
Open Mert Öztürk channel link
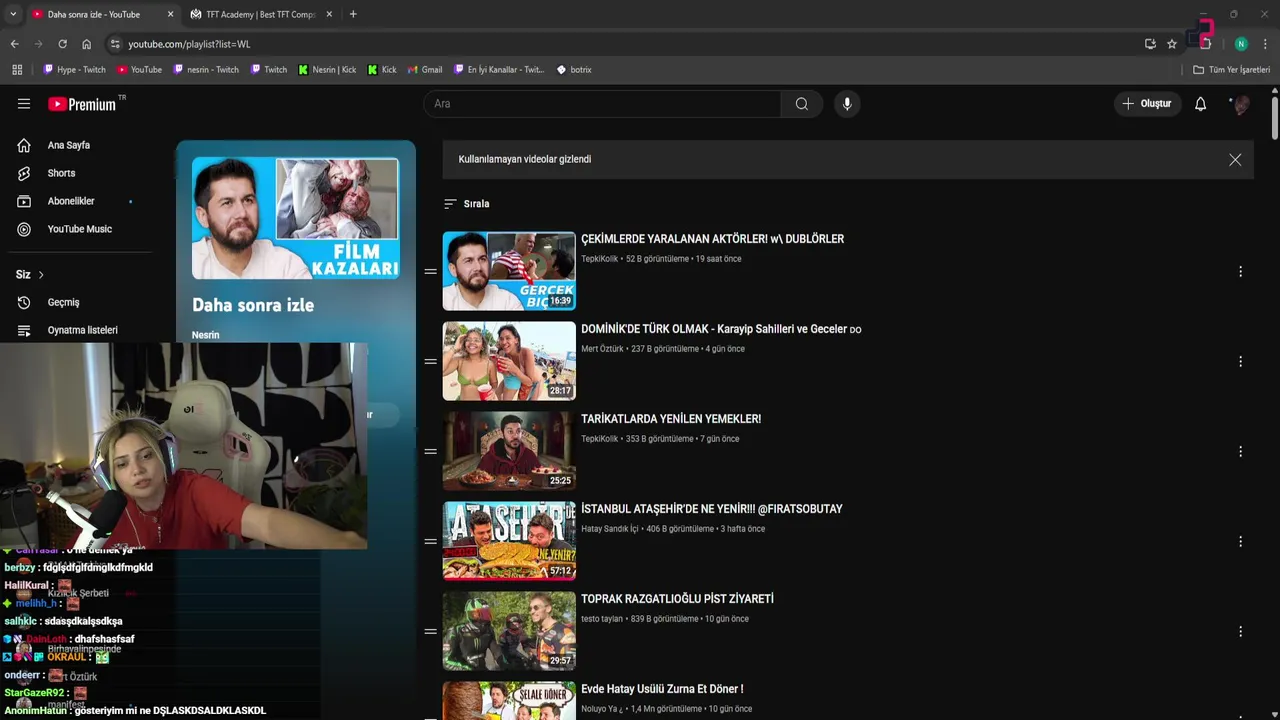602,349
